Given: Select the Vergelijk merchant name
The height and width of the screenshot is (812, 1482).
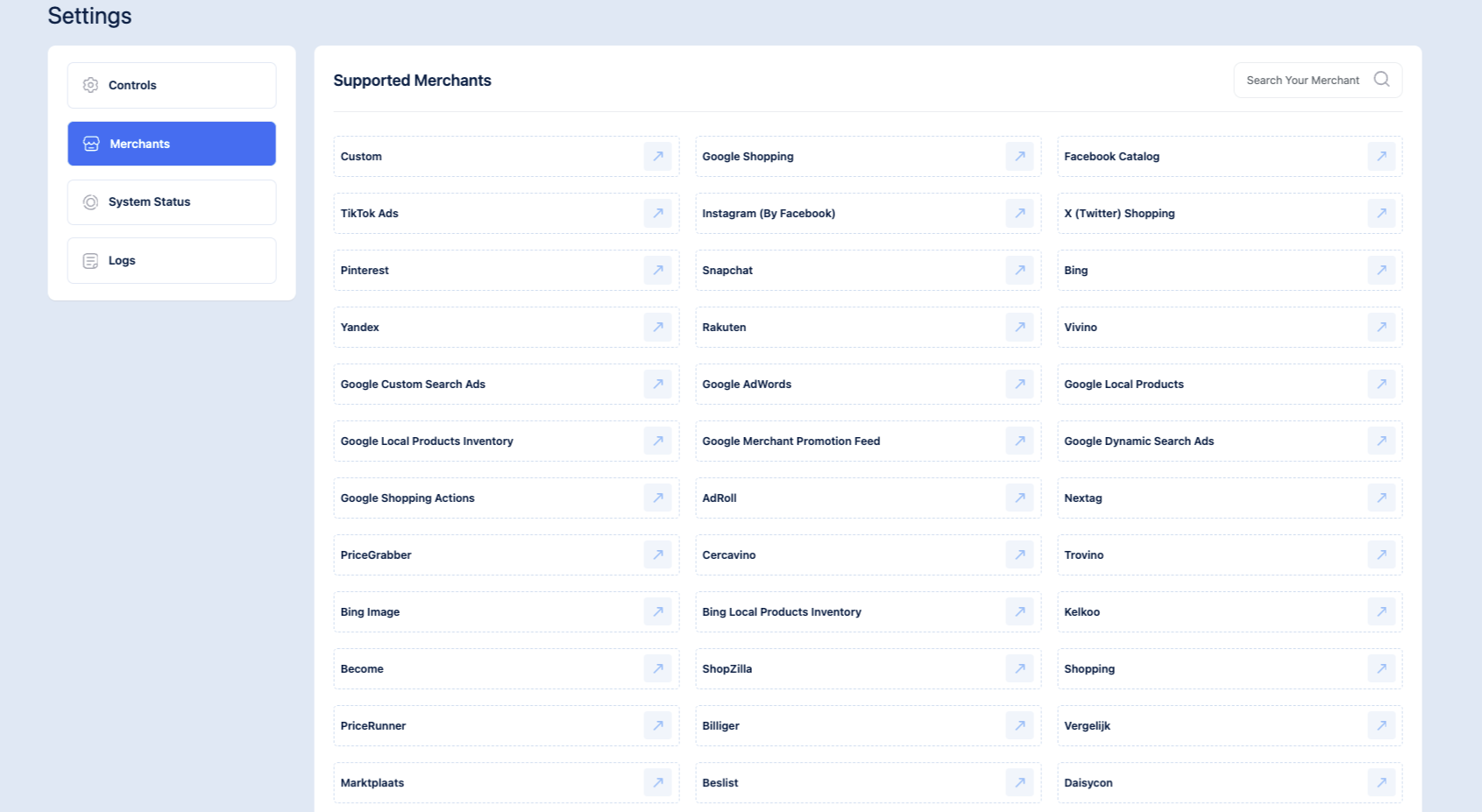Looking at the screenshot, I should (1087, 726).
